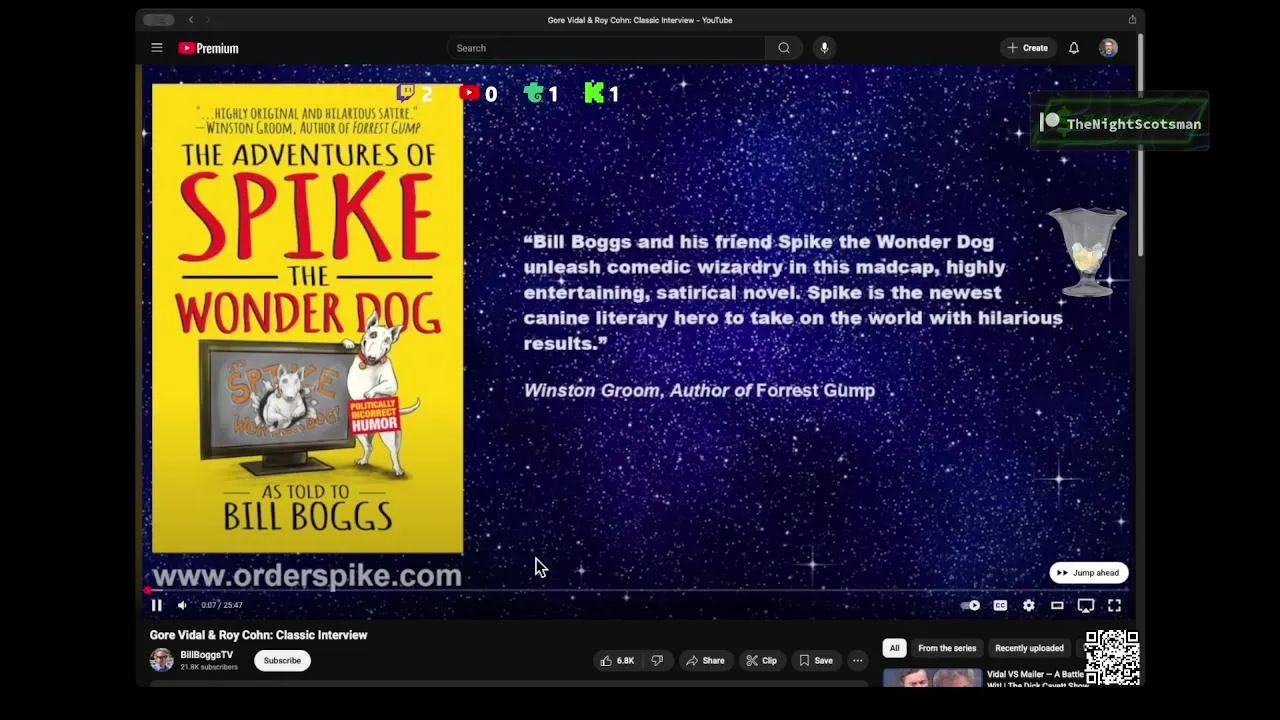Share the video

(x=705, y=660)
